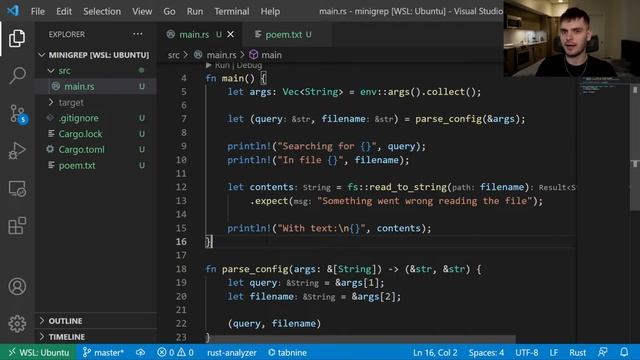Click the Debug code lens above main
This screenshot has width=640, height=360.
click(x=249, y=65)
